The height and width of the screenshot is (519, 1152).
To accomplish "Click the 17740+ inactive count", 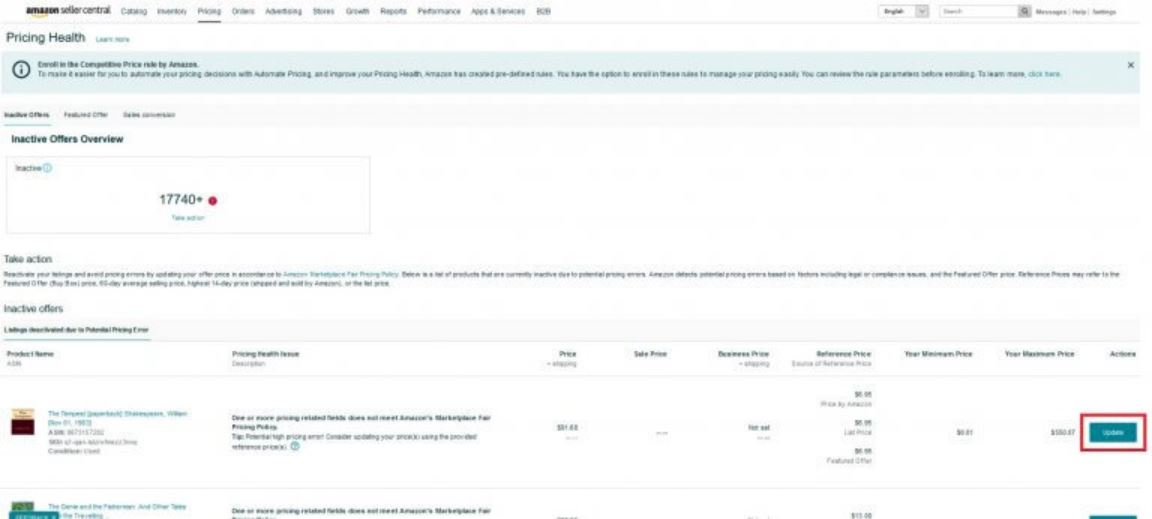I will click(x=180, y=200).
